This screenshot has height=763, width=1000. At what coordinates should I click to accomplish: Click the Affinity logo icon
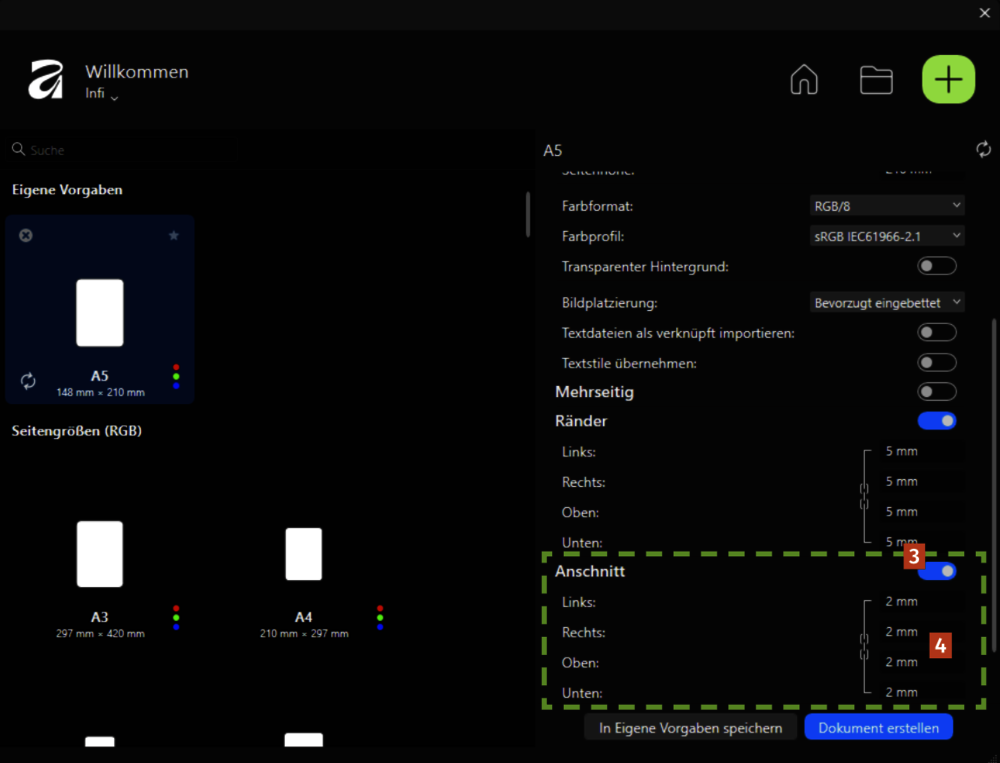click(46, 80)
